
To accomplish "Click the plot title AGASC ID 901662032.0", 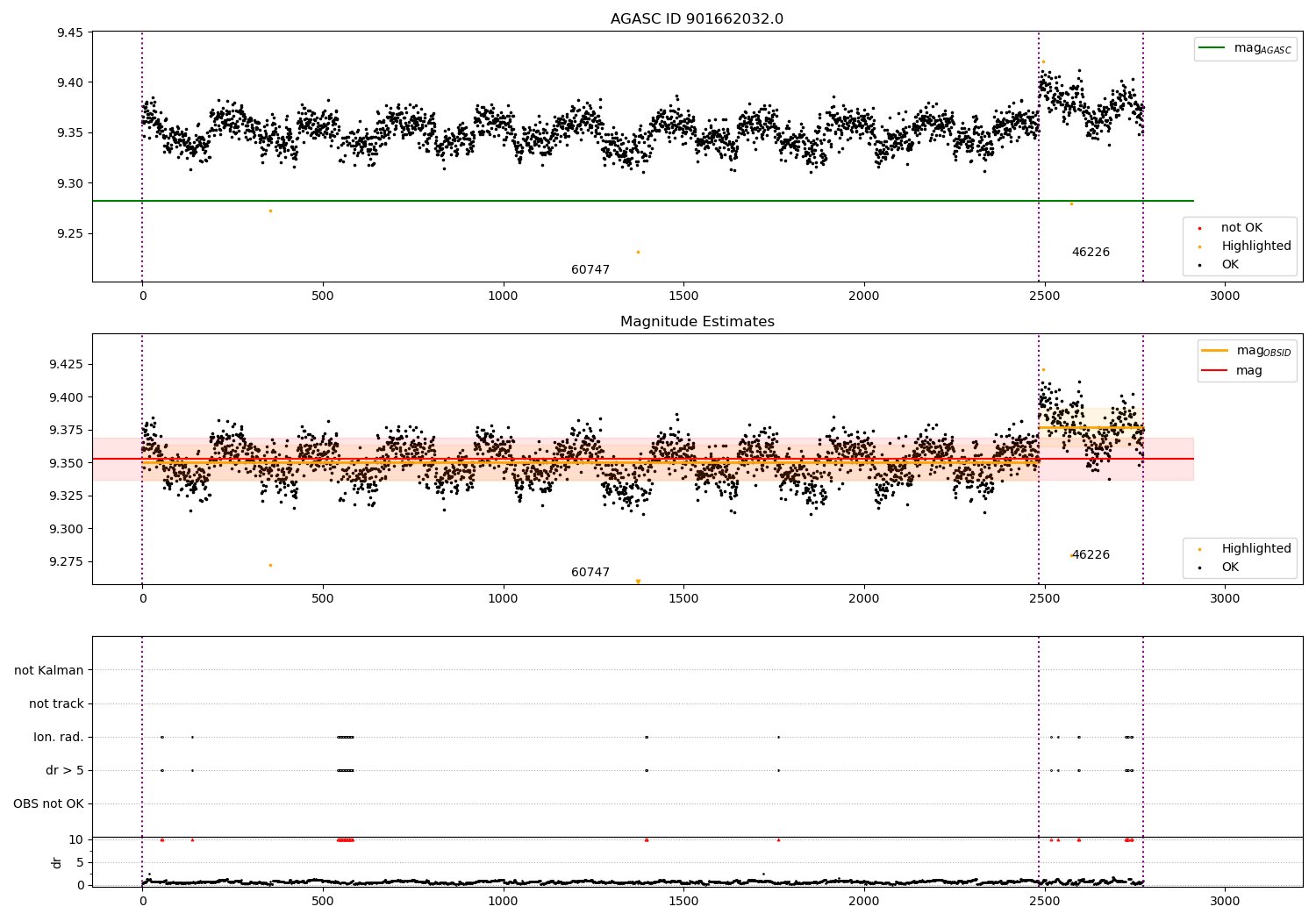I will pyautogui.click(x=697, y=19).
